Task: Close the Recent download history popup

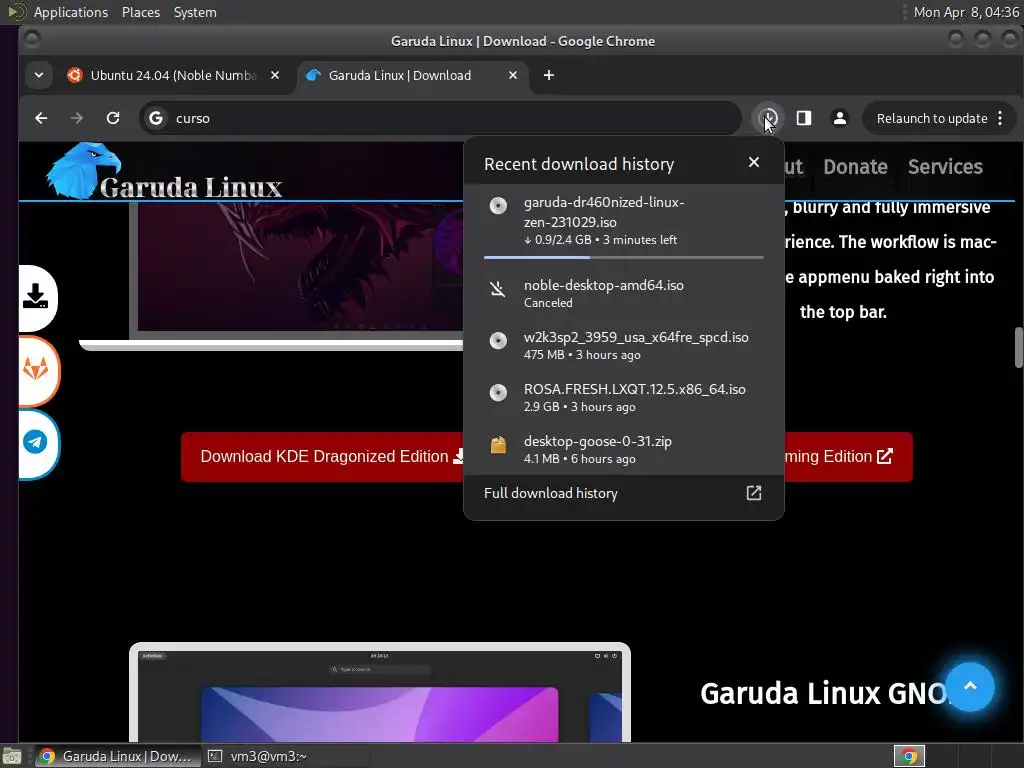Action: 754,162
